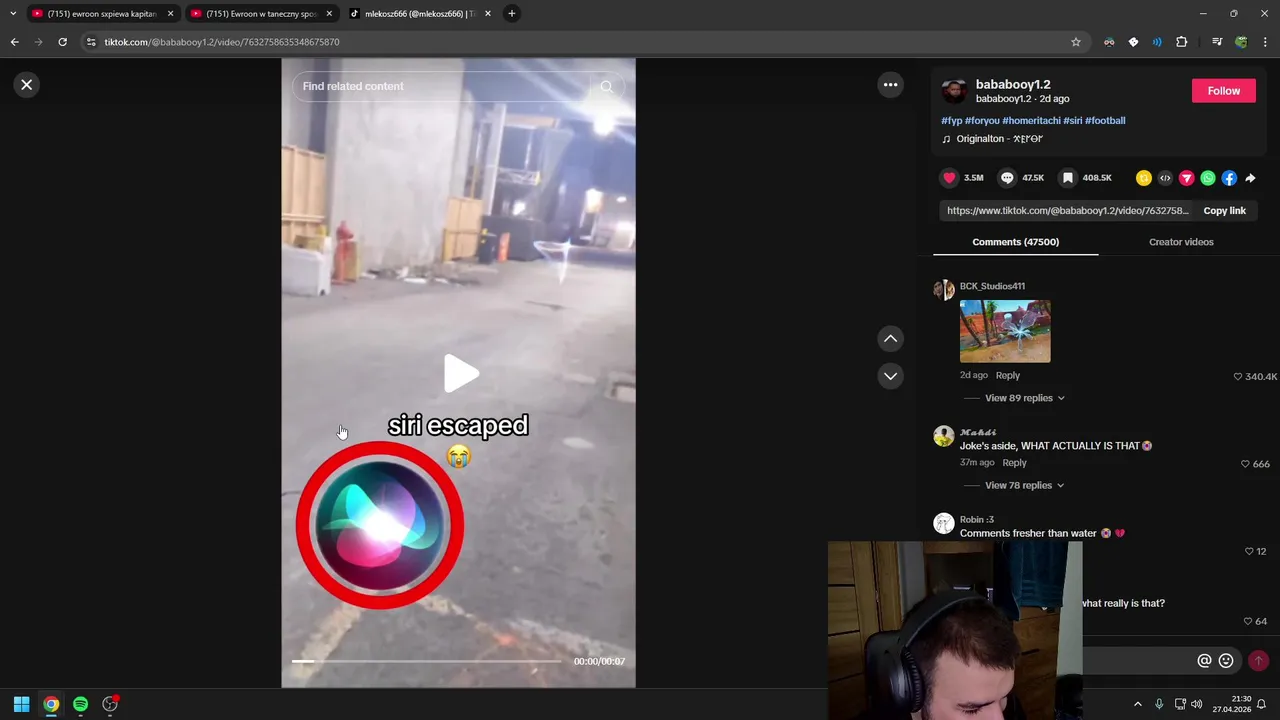This screenshot has width=1280, height=720.
Task: Like the comment with 64 likes
Action: (1248, 621)
